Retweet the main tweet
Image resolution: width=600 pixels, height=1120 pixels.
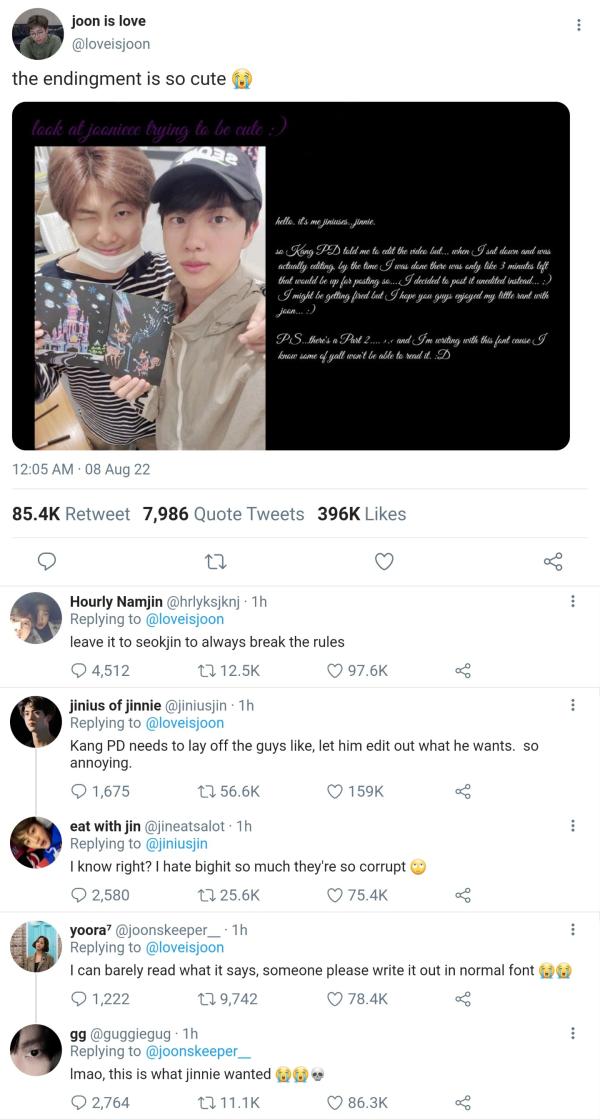216,562
